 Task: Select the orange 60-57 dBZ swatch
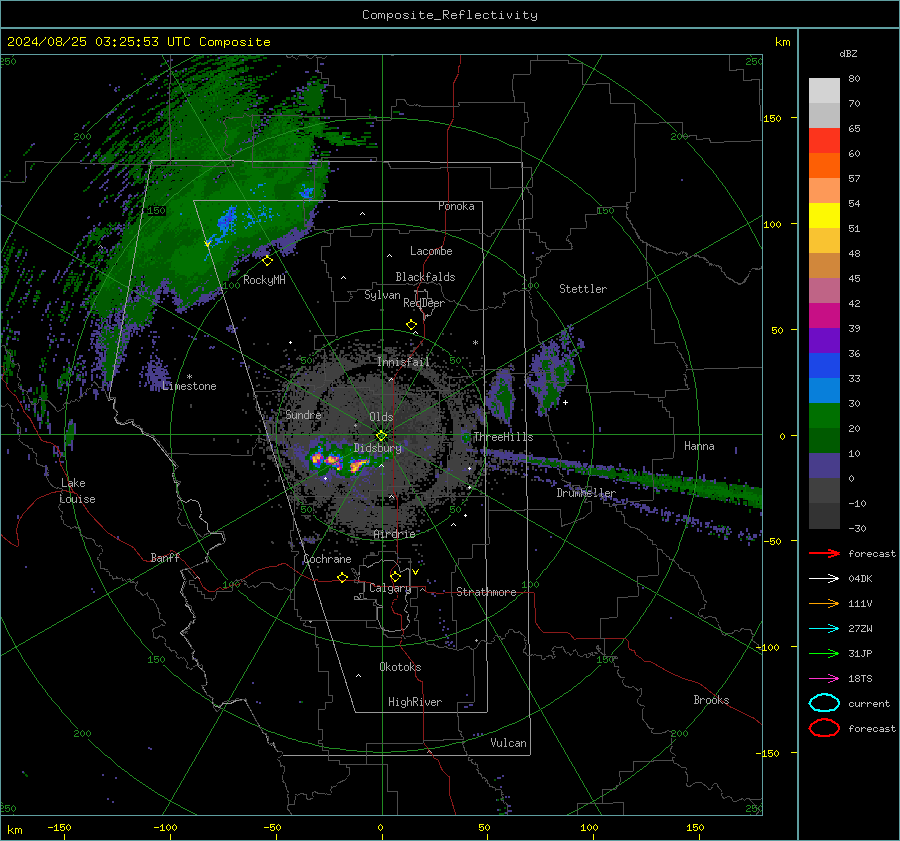[824, 165]
